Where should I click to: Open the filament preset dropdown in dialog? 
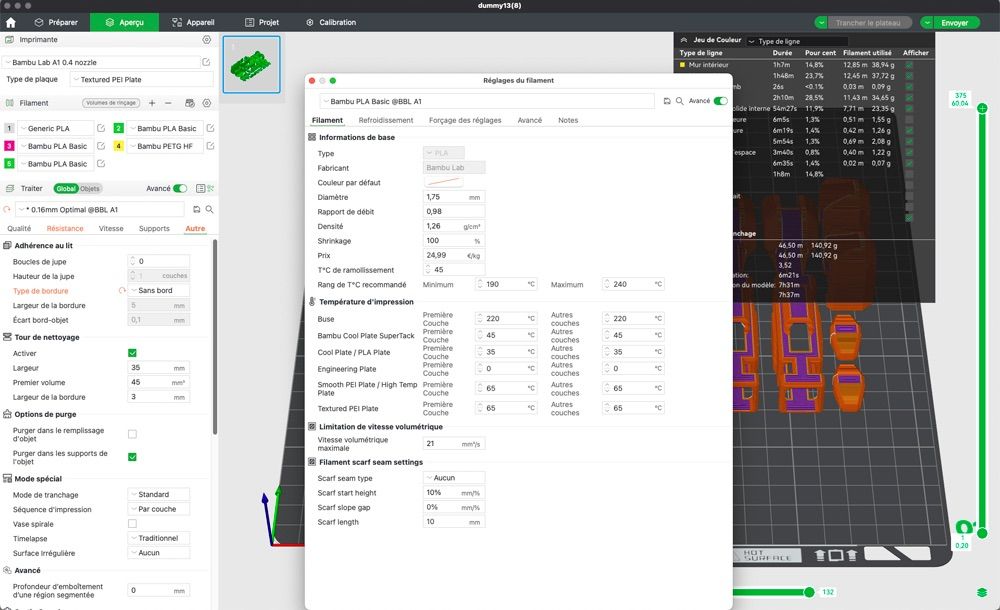[x=487, y=101]
